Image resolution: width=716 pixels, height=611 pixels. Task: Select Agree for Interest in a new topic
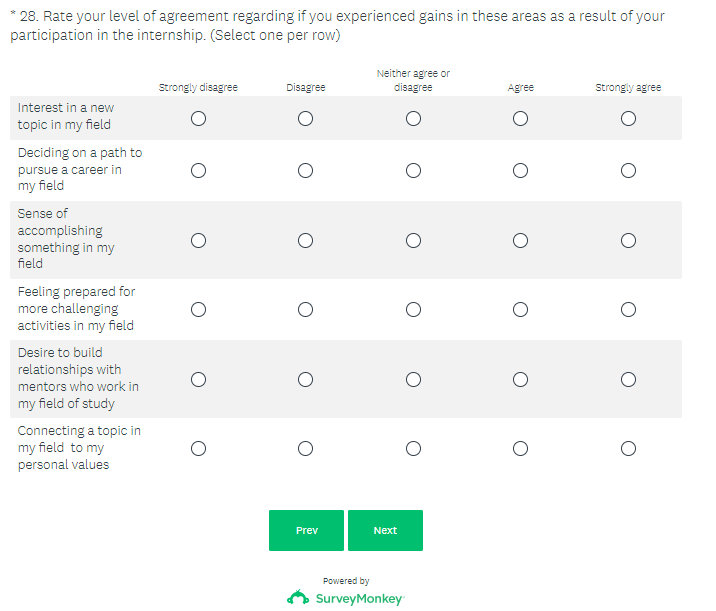click(520, 118)
